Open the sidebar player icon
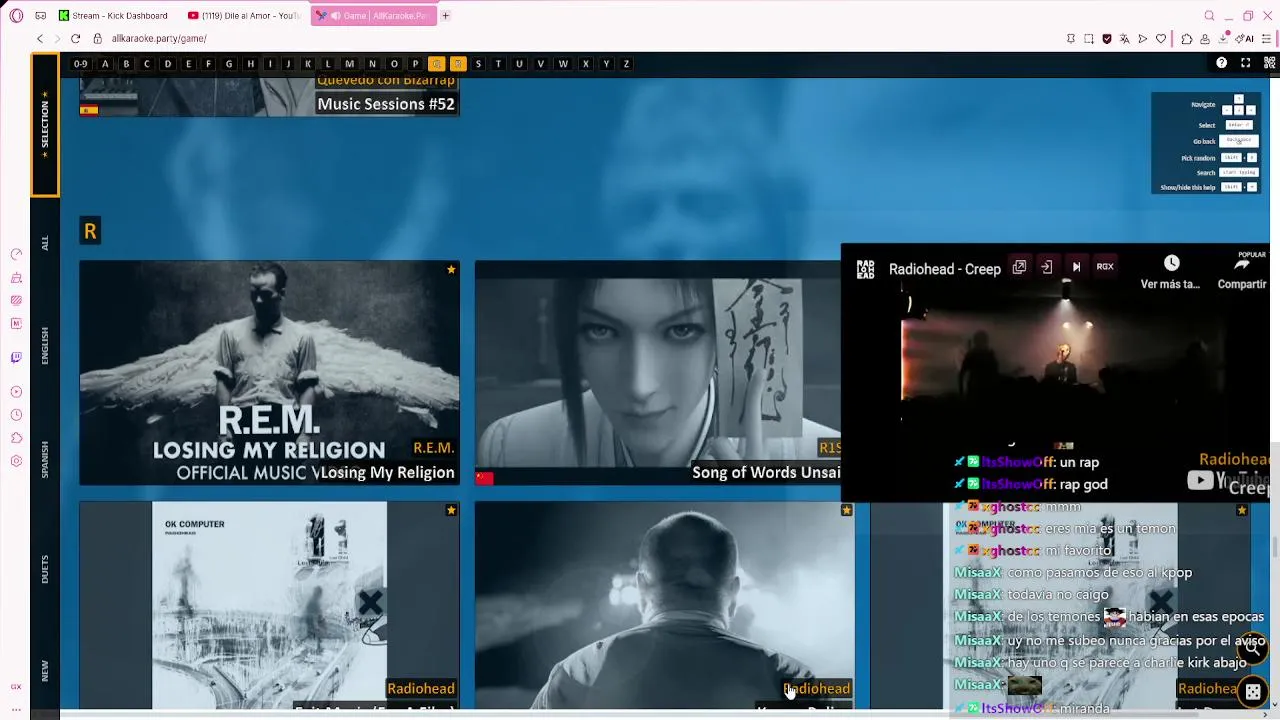Screen dimensions: 1280x720 pyautogui.click(x=16, y=392)
